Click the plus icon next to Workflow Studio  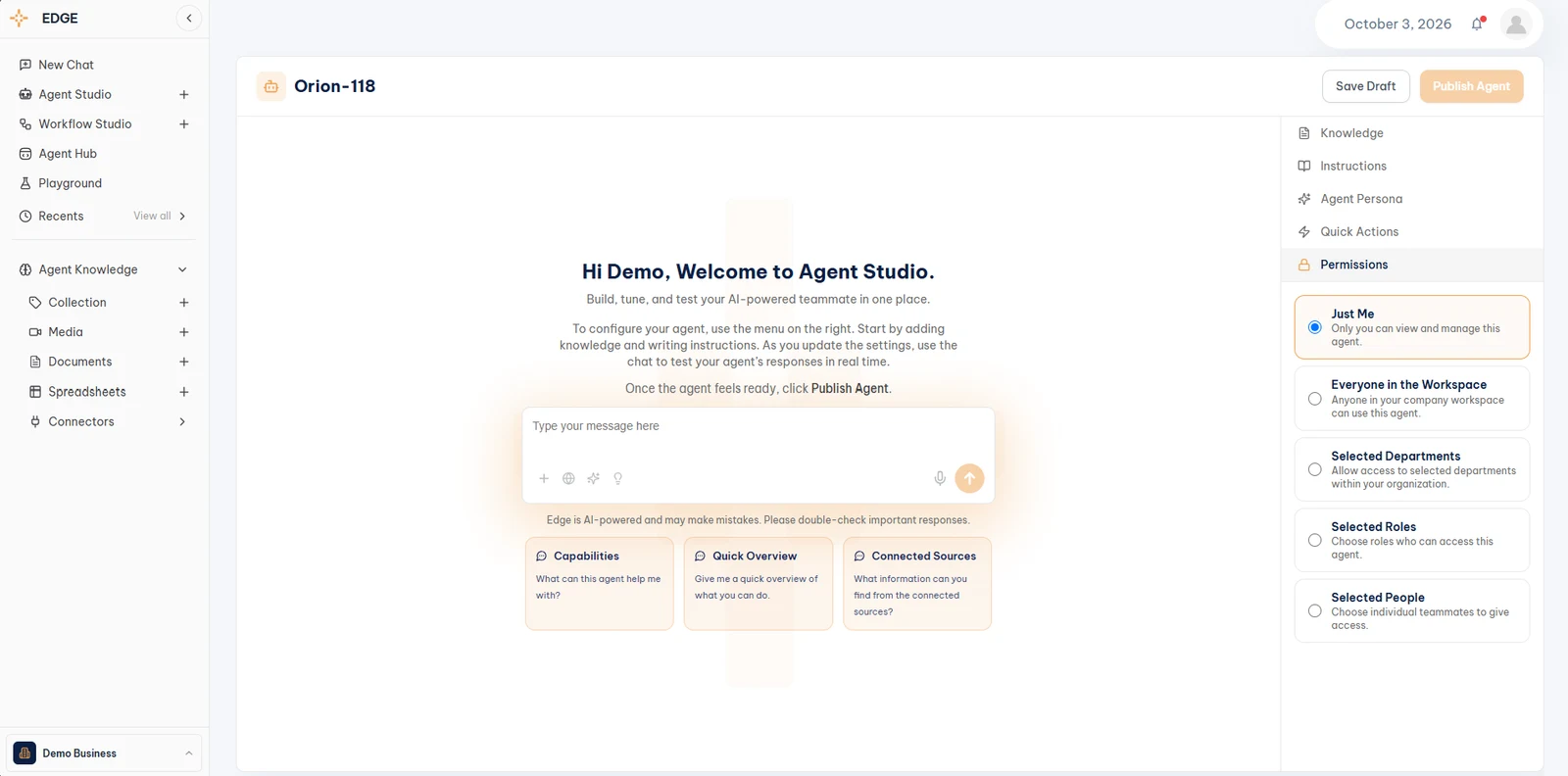coord(184,124)
